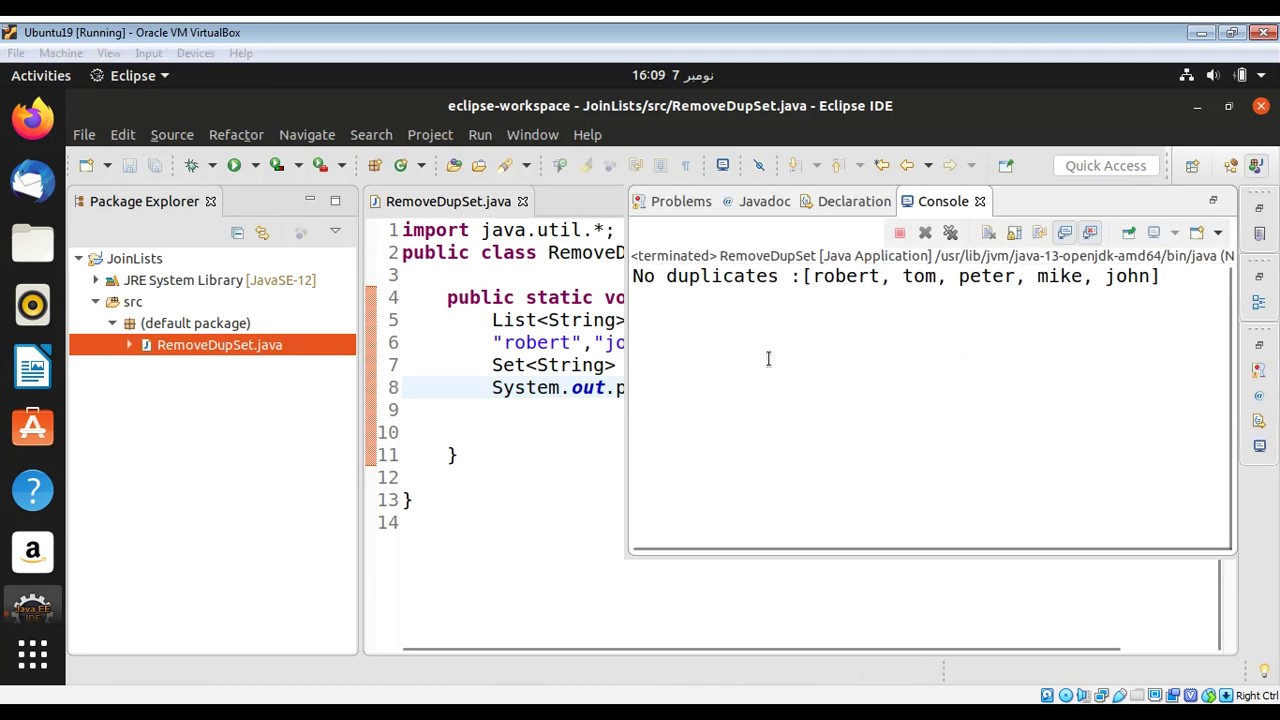The width and height of the screenshot is (1280, 720).
Task: Click the Open Type icon in toolbar
Action: [454, 165]
